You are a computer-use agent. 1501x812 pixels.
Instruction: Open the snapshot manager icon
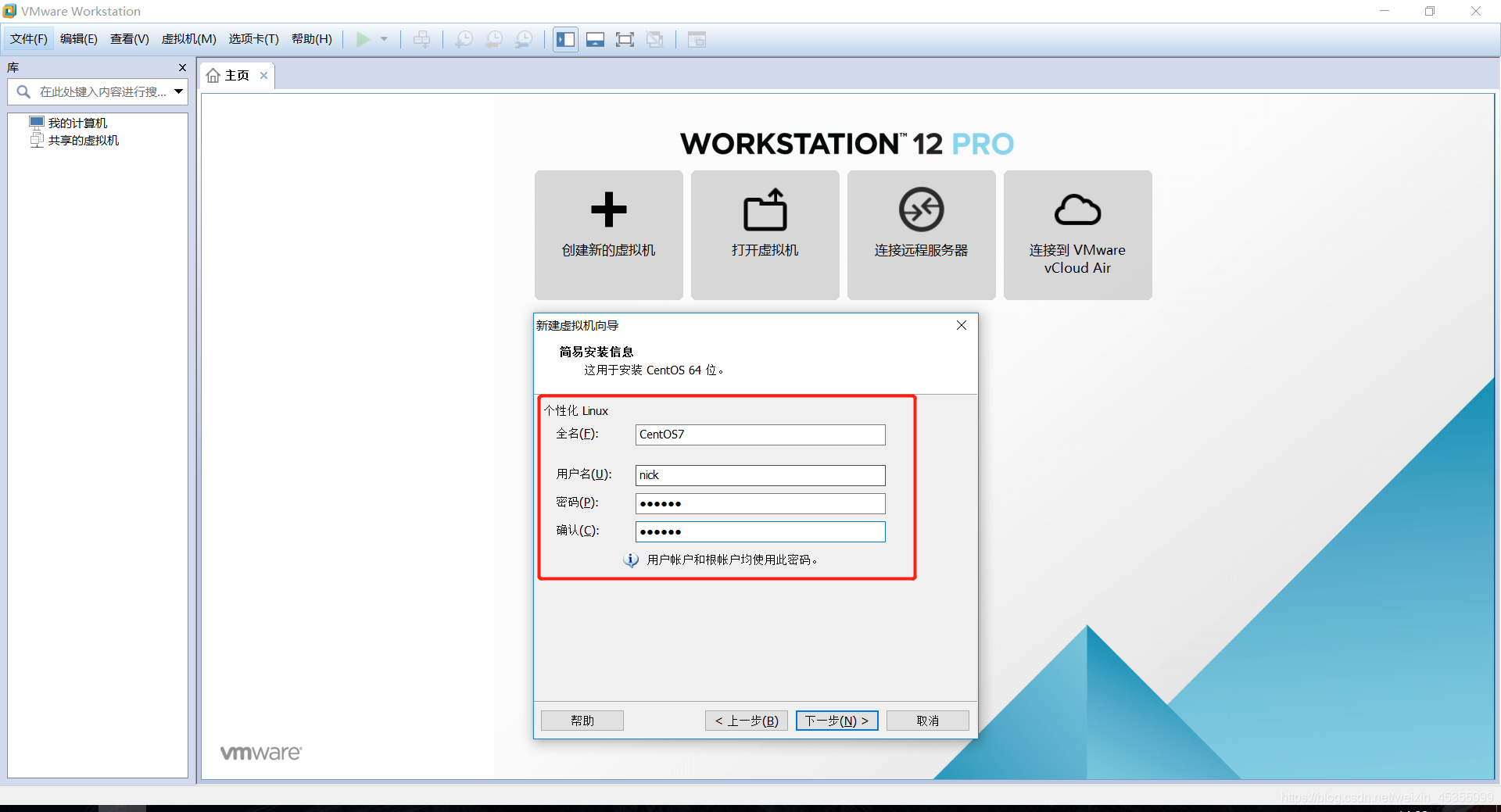(525, 39)
